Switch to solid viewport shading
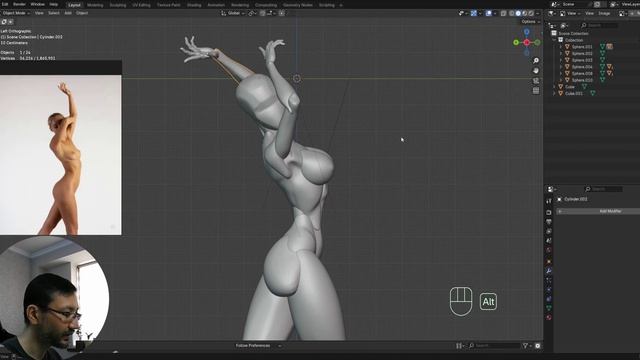Screen dimensions: 640x360 (x=518, y=13)
